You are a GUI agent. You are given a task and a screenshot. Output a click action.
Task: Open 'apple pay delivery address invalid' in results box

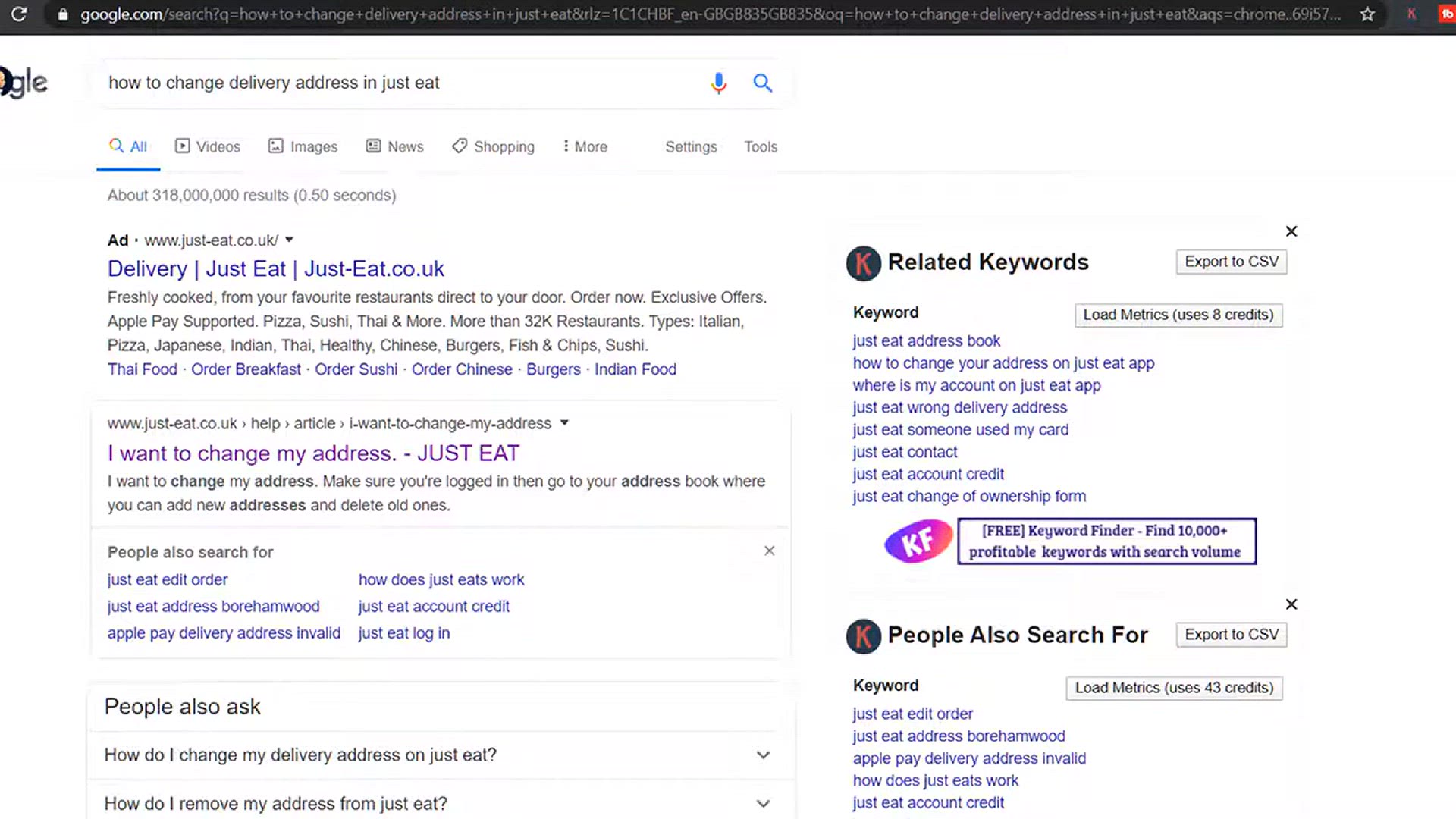point(224,633)
